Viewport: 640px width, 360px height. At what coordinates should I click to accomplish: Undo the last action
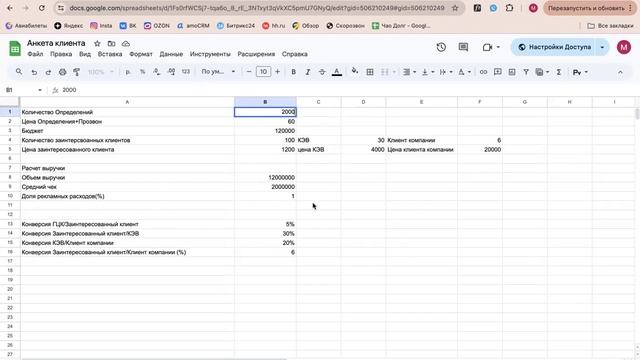tap(34, 72)
